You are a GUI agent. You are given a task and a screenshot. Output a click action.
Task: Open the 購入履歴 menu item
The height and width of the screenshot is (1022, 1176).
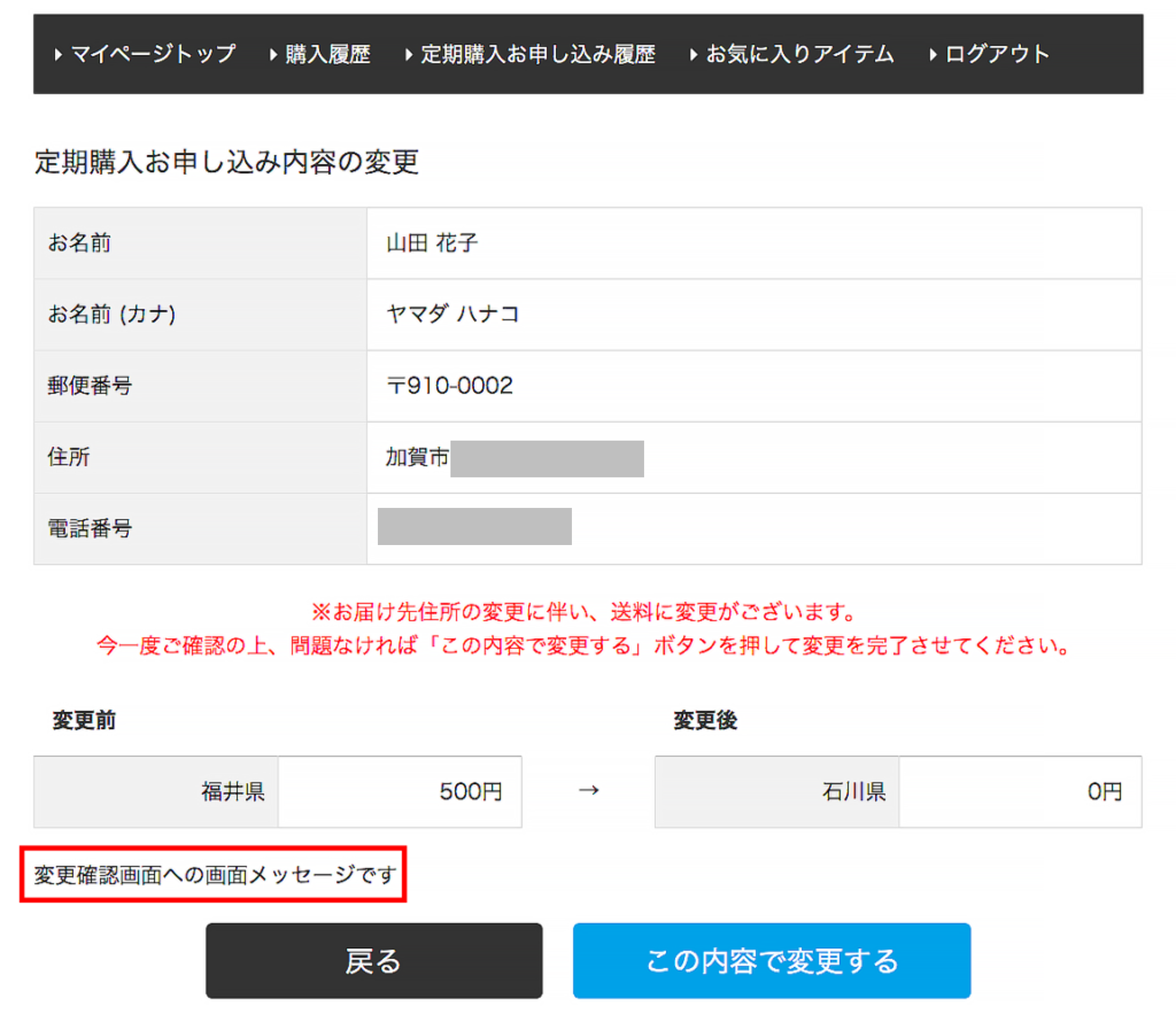coord(327,54)
